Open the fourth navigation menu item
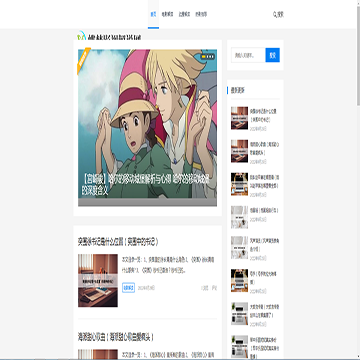The image size is (360, 360). [x=201, y=14]
